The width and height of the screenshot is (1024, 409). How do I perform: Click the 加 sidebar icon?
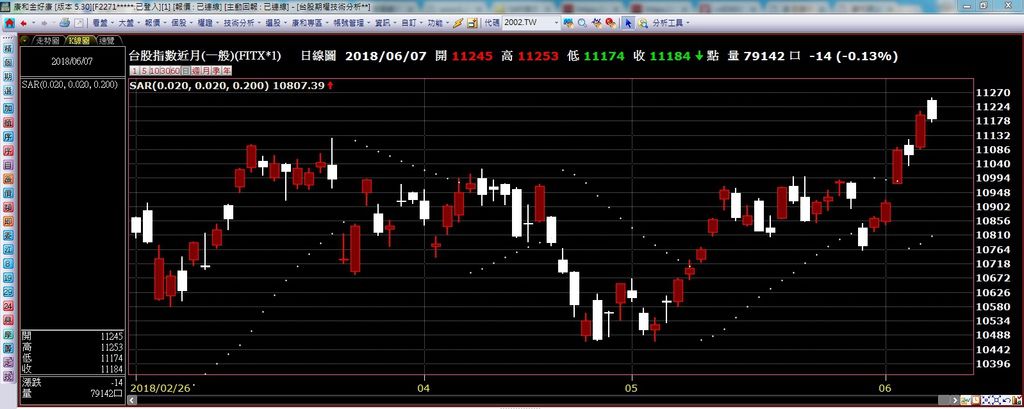[8, 108]
